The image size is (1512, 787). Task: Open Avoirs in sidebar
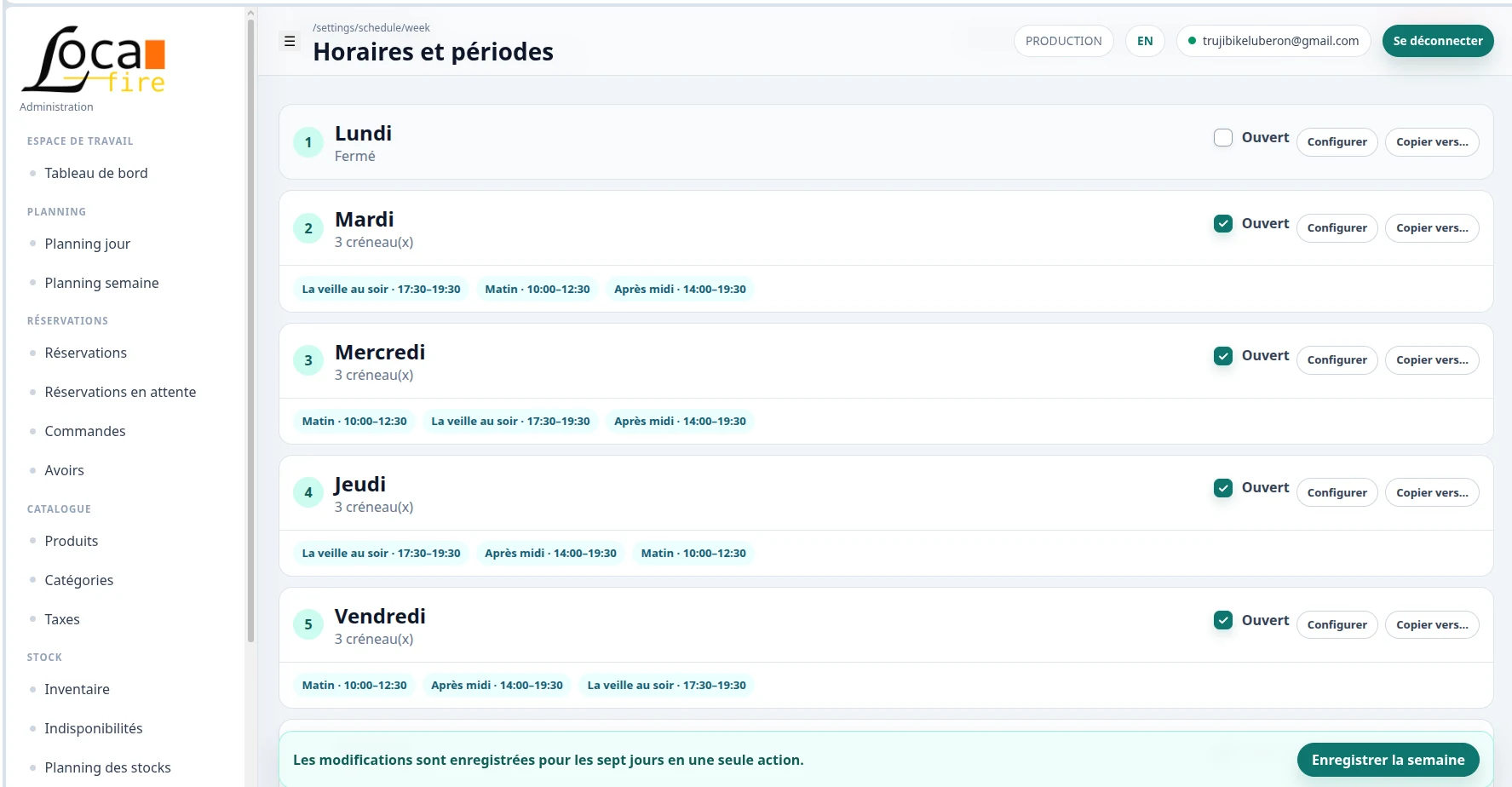(x=64, y=470)
